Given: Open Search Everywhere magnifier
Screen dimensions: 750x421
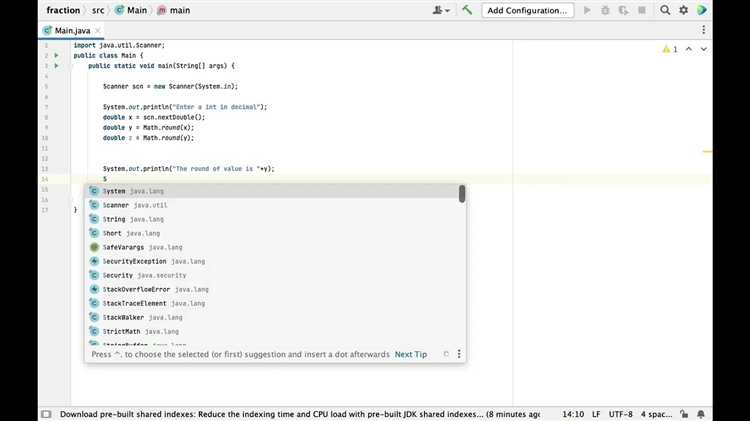Looking at the screenshot, I should [x=665, y=10].
